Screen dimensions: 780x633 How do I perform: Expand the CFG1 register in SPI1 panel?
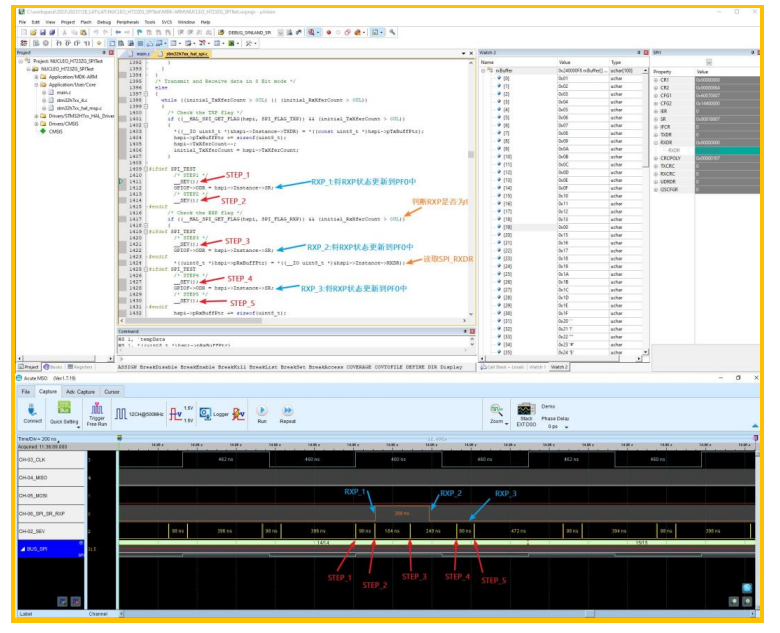pyautogui.click(x=656, y=96)
